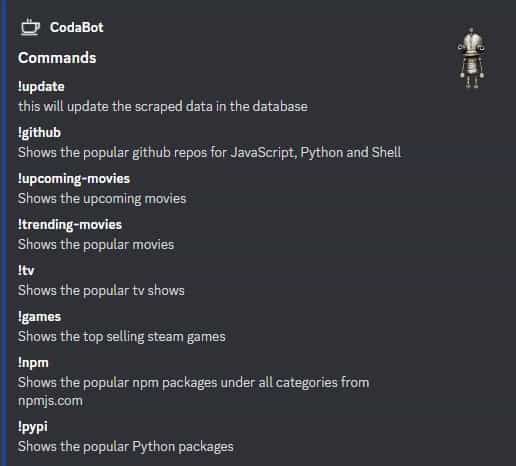The image size is (516, 466).
Task: Select the !trending-movies command heading
Action: 70,225
